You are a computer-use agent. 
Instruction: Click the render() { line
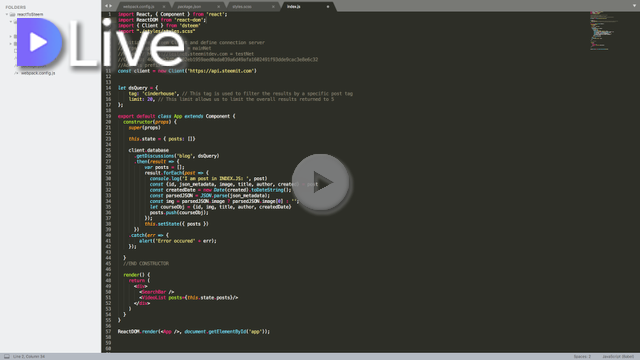[137, 275]
